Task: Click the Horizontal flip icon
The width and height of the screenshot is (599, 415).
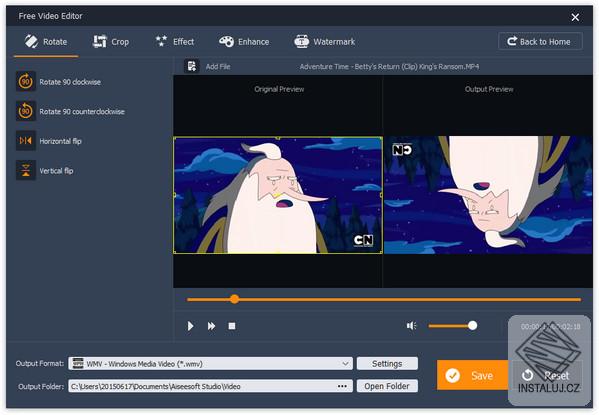Action: pos(26,141)
